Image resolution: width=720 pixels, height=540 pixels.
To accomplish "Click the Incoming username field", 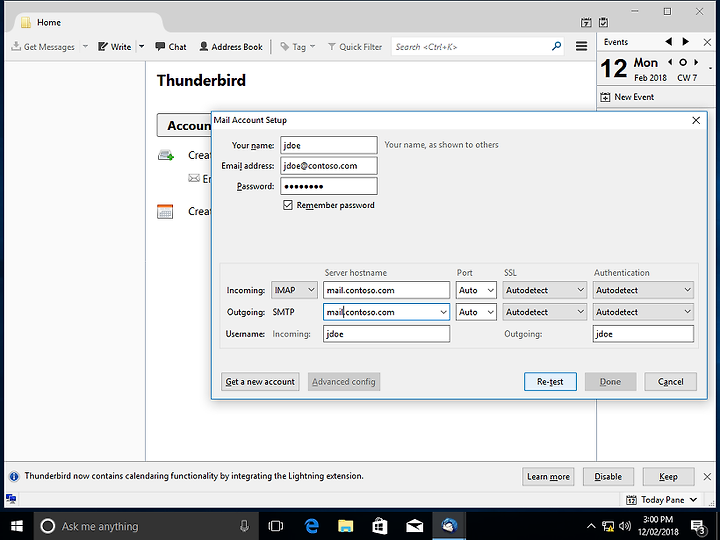I will coord(386,334).
